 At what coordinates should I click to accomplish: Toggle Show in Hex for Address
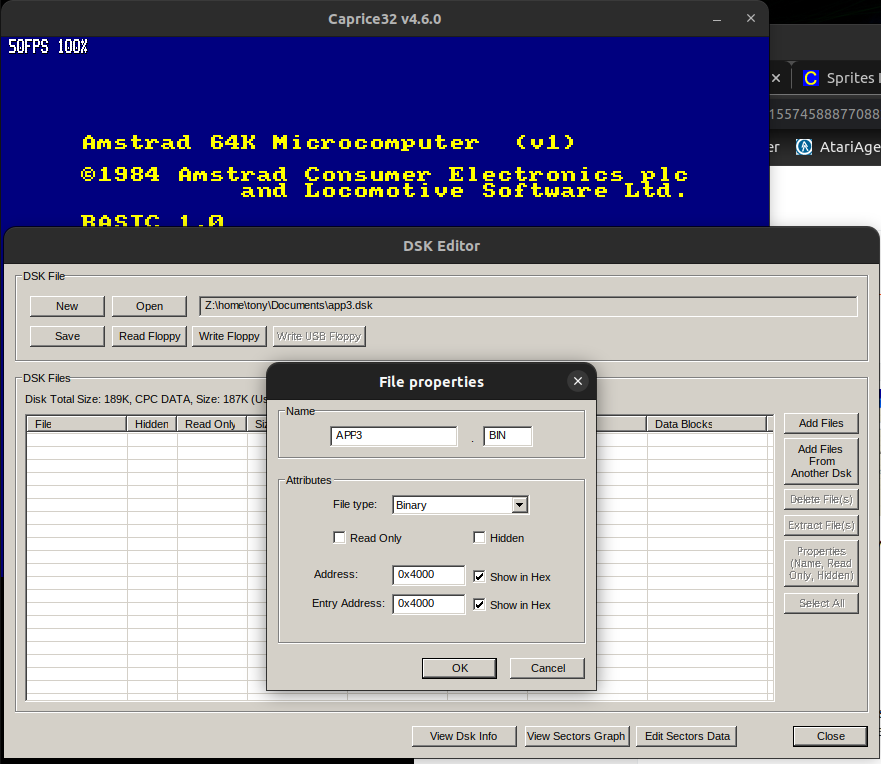[479, 576]
